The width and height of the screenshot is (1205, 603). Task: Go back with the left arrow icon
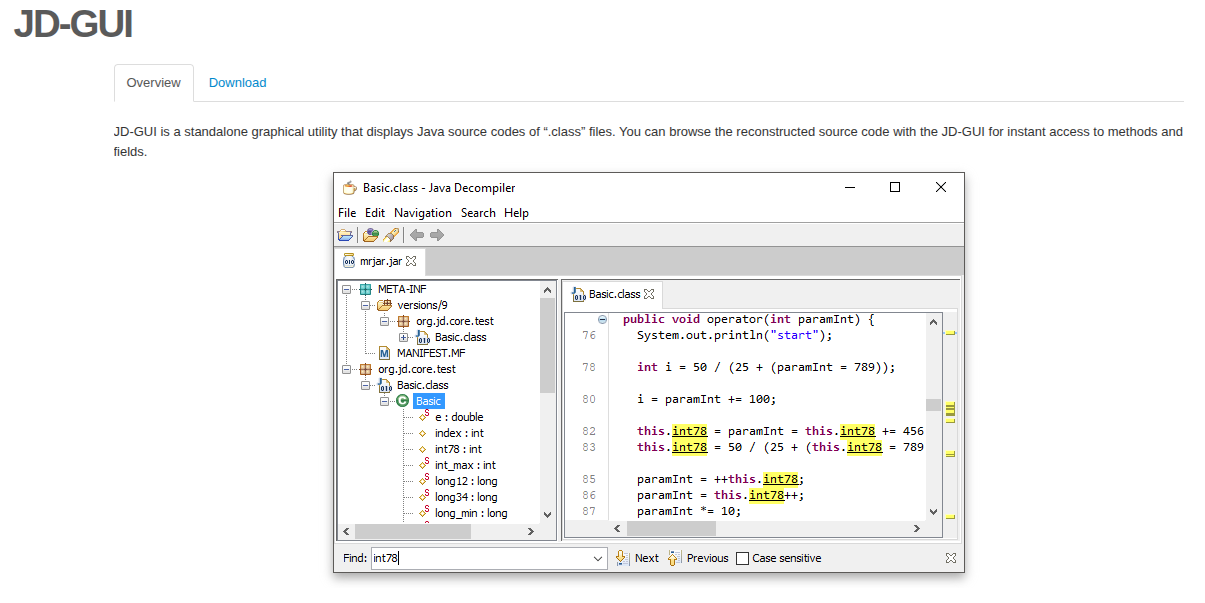417,235
